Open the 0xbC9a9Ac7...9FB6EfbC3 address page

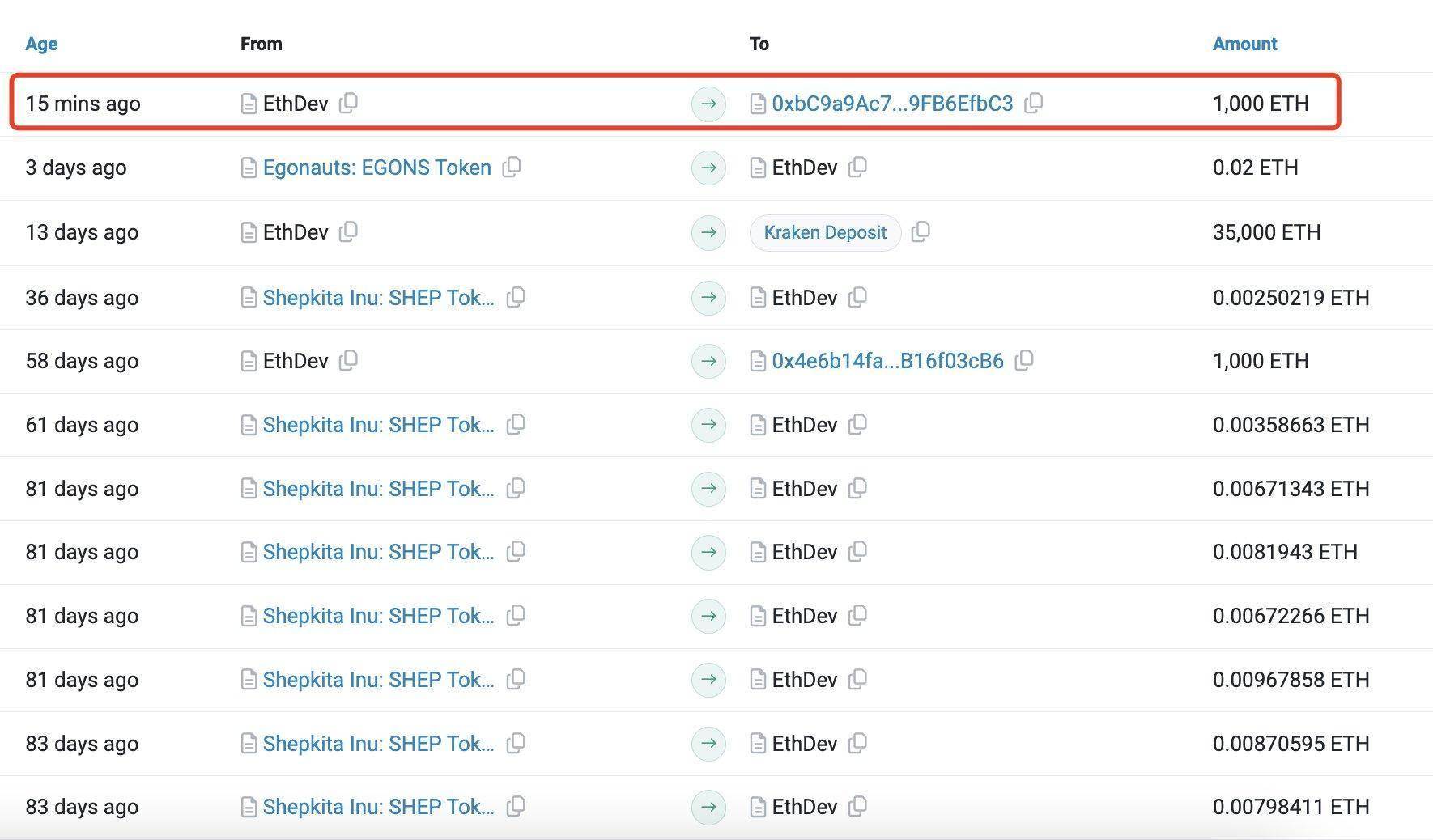point(892,104)
